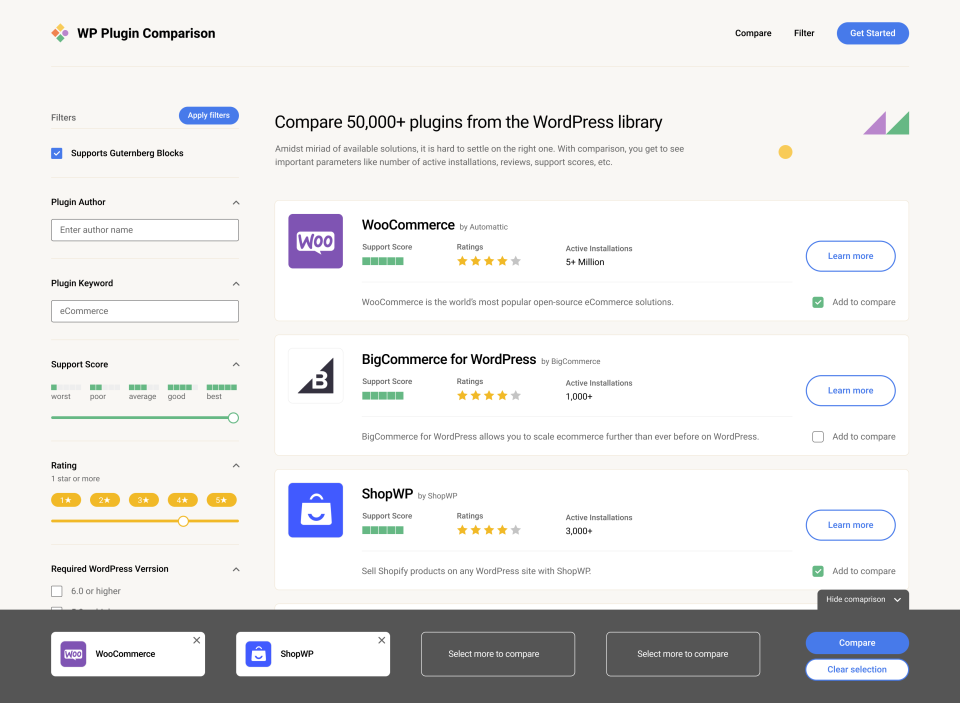Viewport: 960px width, 703px height.
Task: Click the Rating slider handle
Action: click(x=183, y=521)
